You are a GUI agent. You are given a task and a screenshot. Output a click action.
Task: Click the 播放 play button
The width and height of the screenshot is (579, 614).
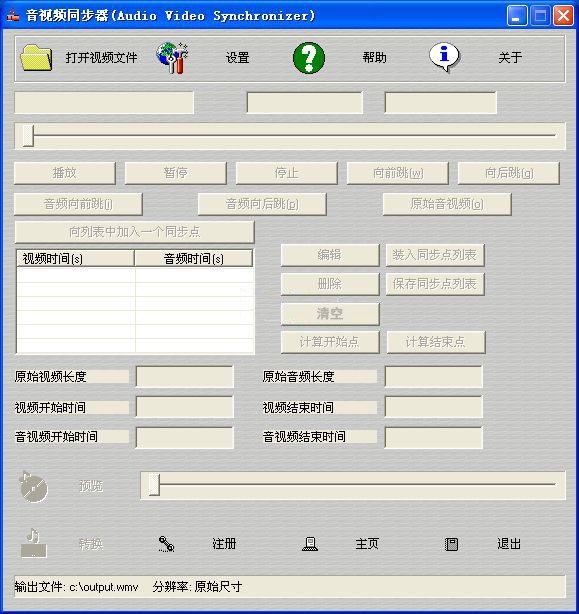click(65, 173)
